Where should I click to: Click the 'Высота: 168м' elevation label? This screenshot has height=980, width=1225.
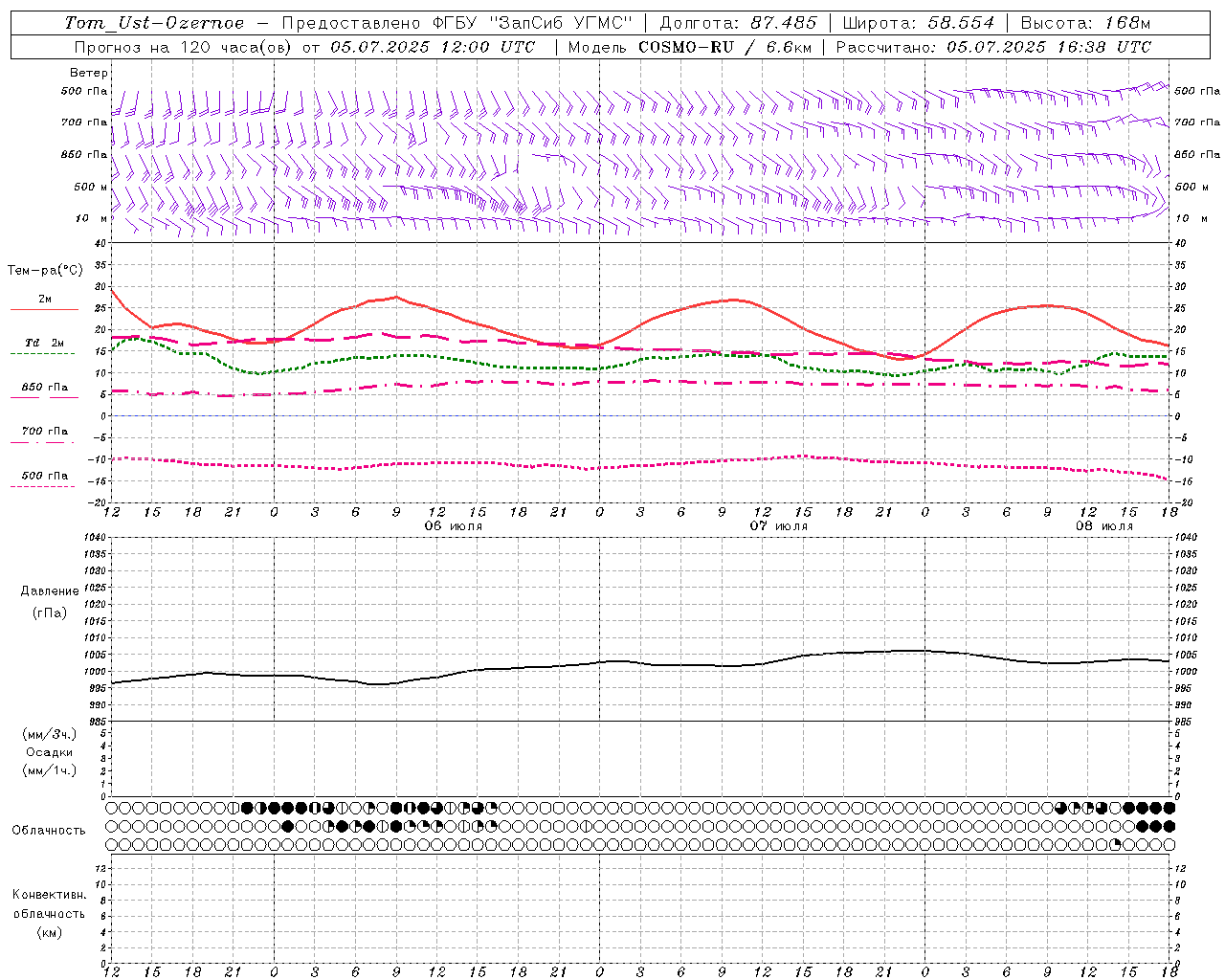[x=1085, y=23]
